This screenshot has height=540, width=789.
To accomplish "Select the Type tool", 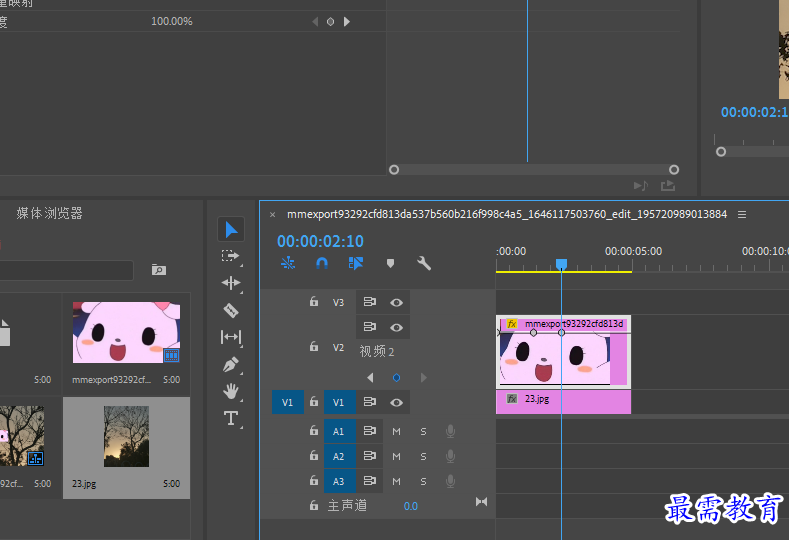I will pyautogui.click(x=231, y=418).
